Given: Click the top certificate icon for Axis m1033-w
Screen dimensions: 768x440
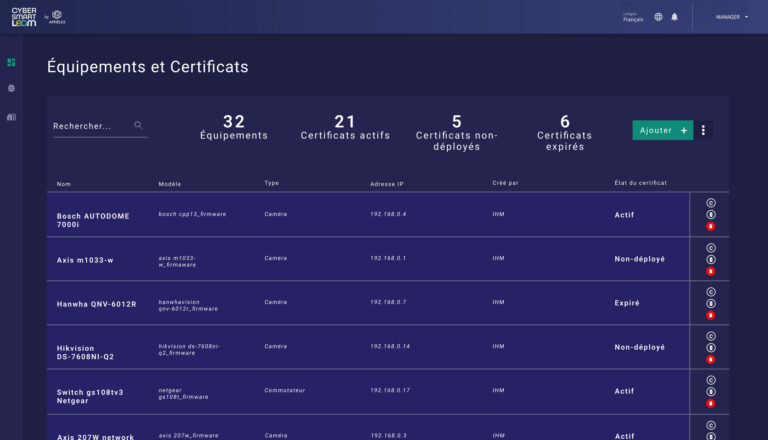Looking at the screenshot, I should click(x=711, y=247).
